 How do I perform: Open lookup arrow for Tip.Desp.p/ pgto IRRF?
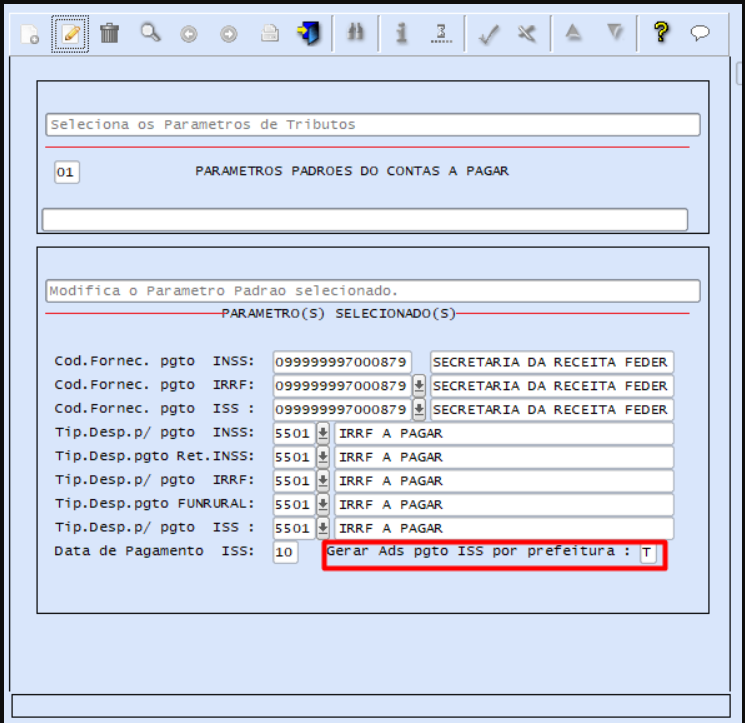[323, 481]
